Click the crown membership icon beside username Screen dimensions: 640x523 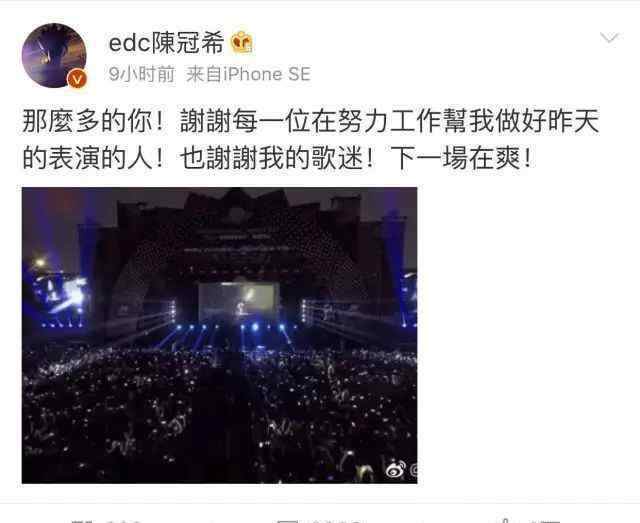pyautogui.click(x=242, y=42)
